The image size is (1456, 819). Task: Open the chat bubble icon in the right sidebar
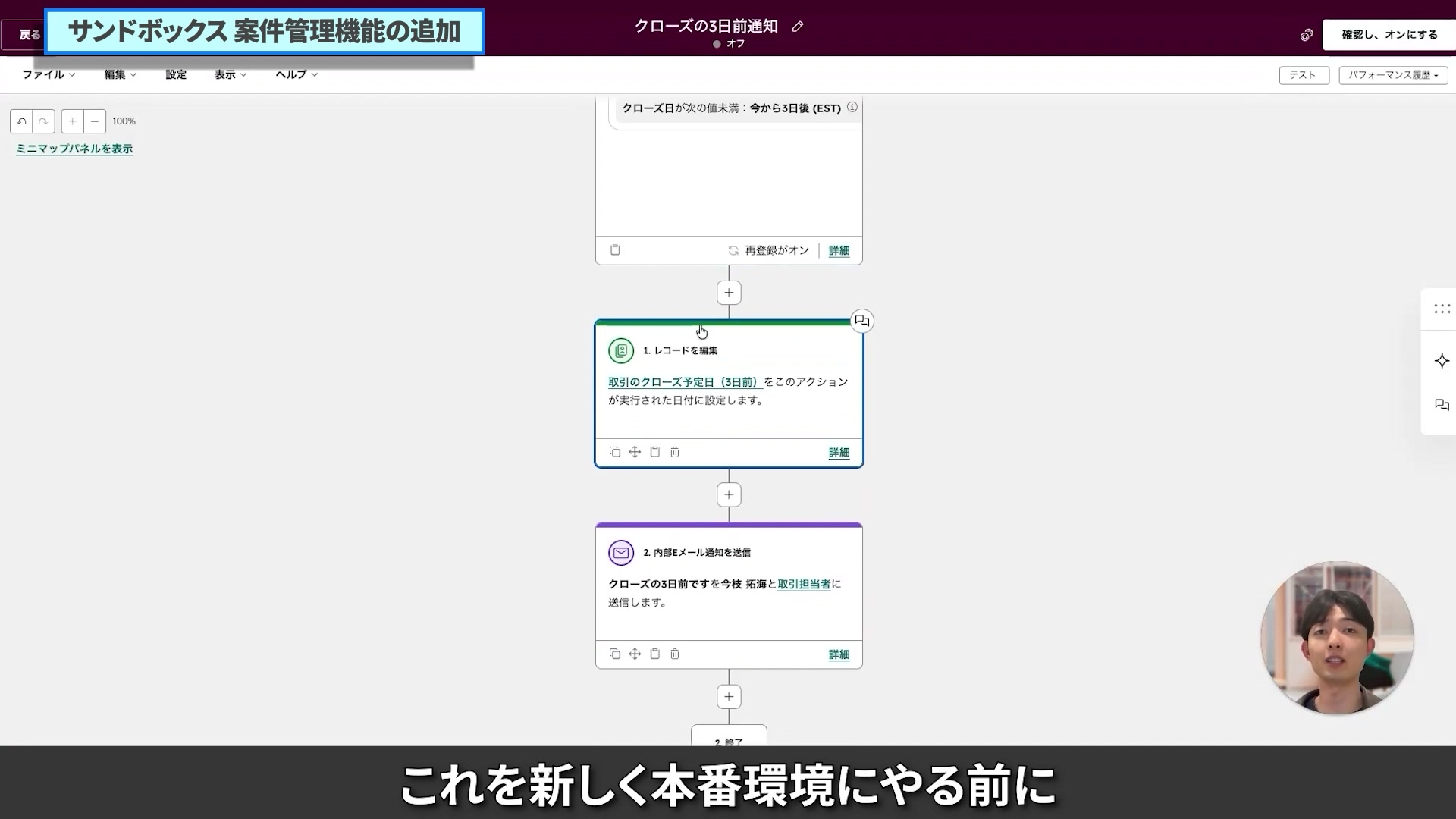point(1443,406)
